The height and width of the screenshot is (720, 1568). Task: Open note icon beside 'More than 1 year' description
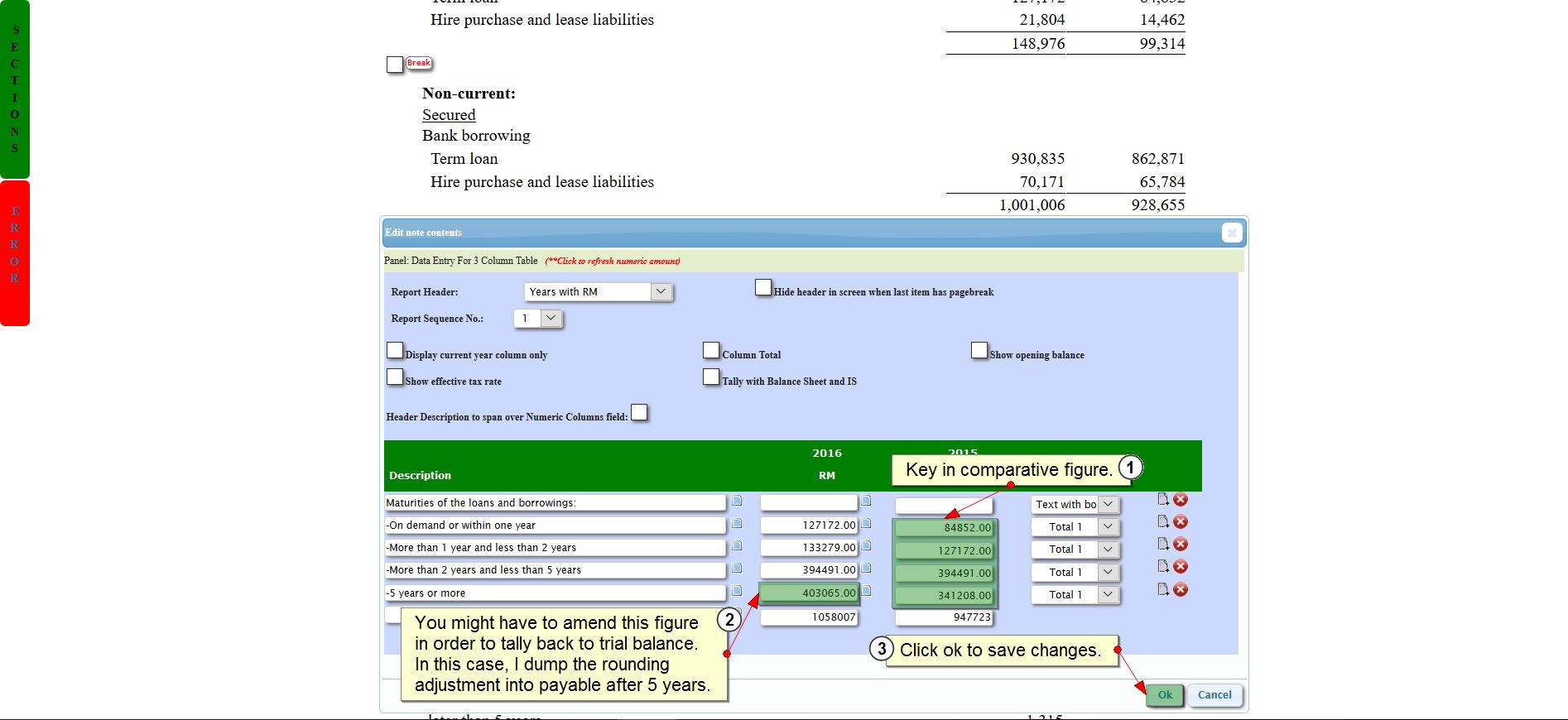[737, 546]
